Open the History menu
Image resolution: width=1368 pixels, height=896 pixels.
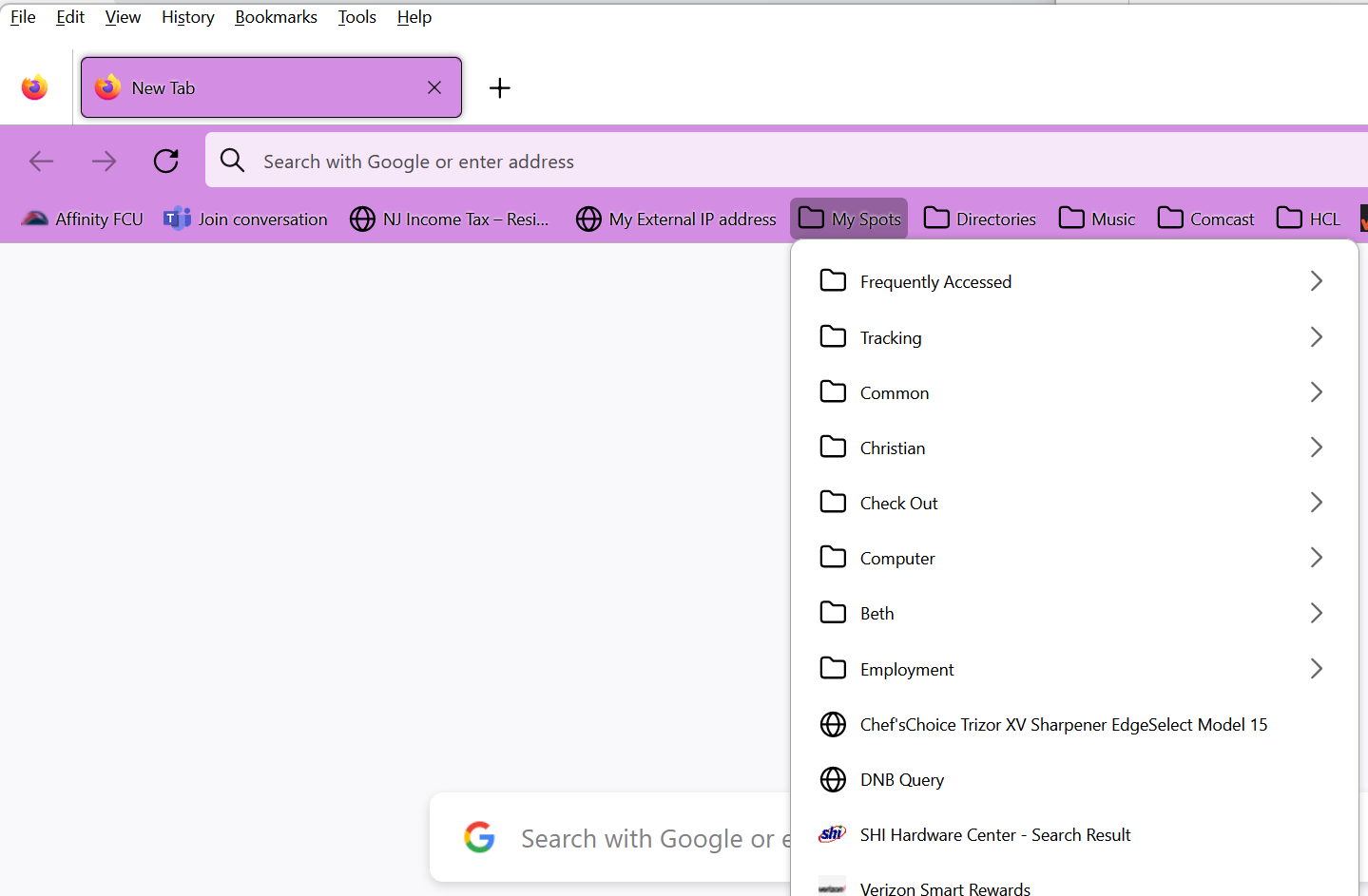click(x=187, y=16)
